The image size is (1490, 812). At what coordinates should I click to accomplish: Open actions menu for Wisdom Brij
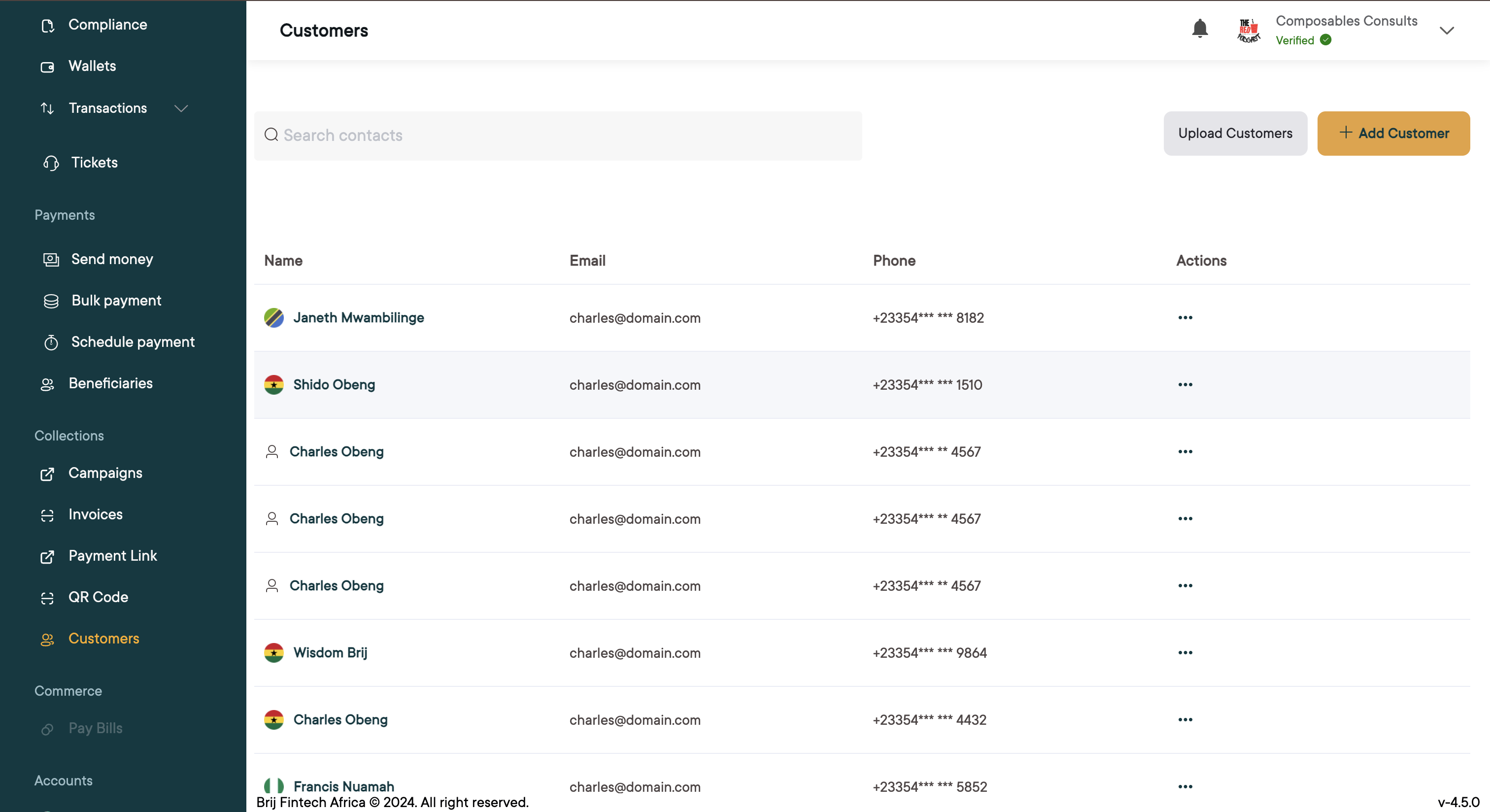[1185, 652]
